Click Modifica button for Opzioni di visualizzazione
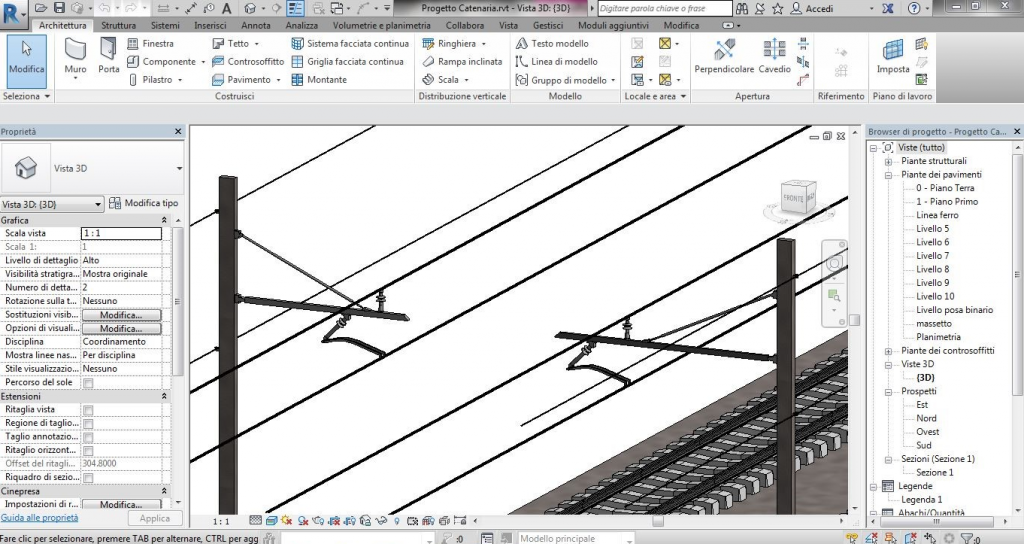This screenshot has width=1024, height=544. 120,328
